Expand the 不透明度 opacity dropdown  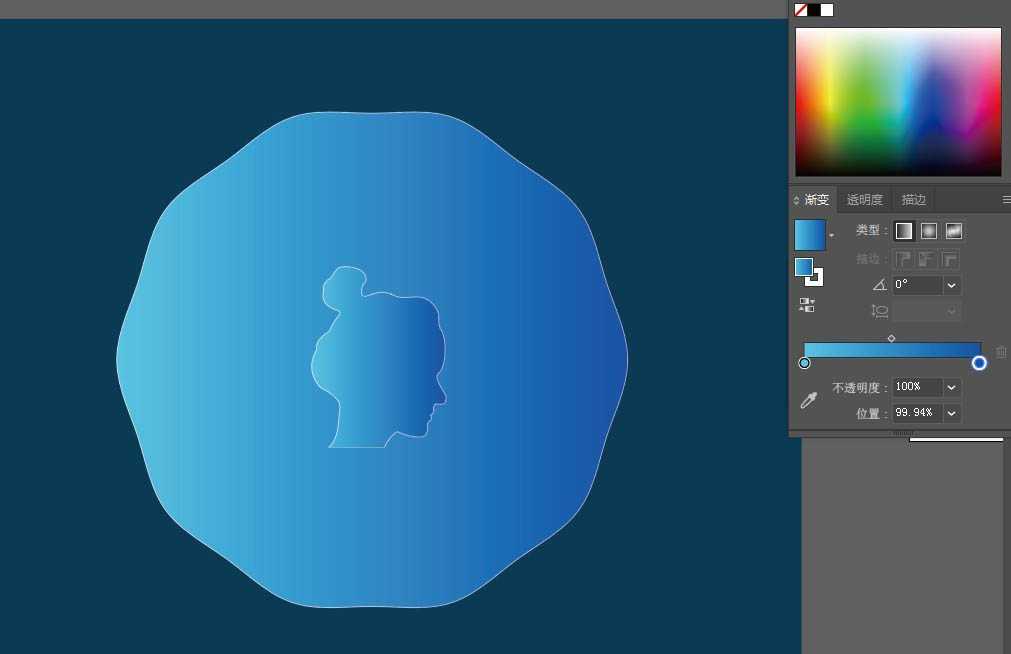click(x=952, y=387)
